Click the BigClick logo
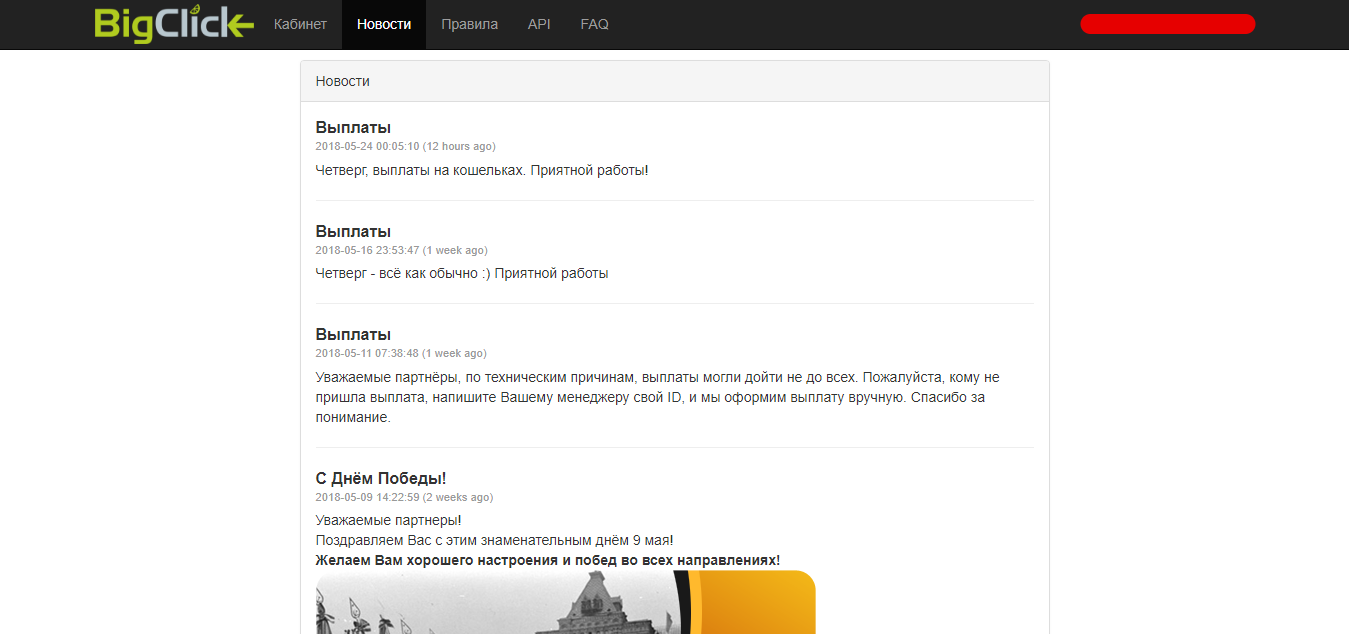Image resolution: width=1349 pixels, height=634 pixels. 174,24
